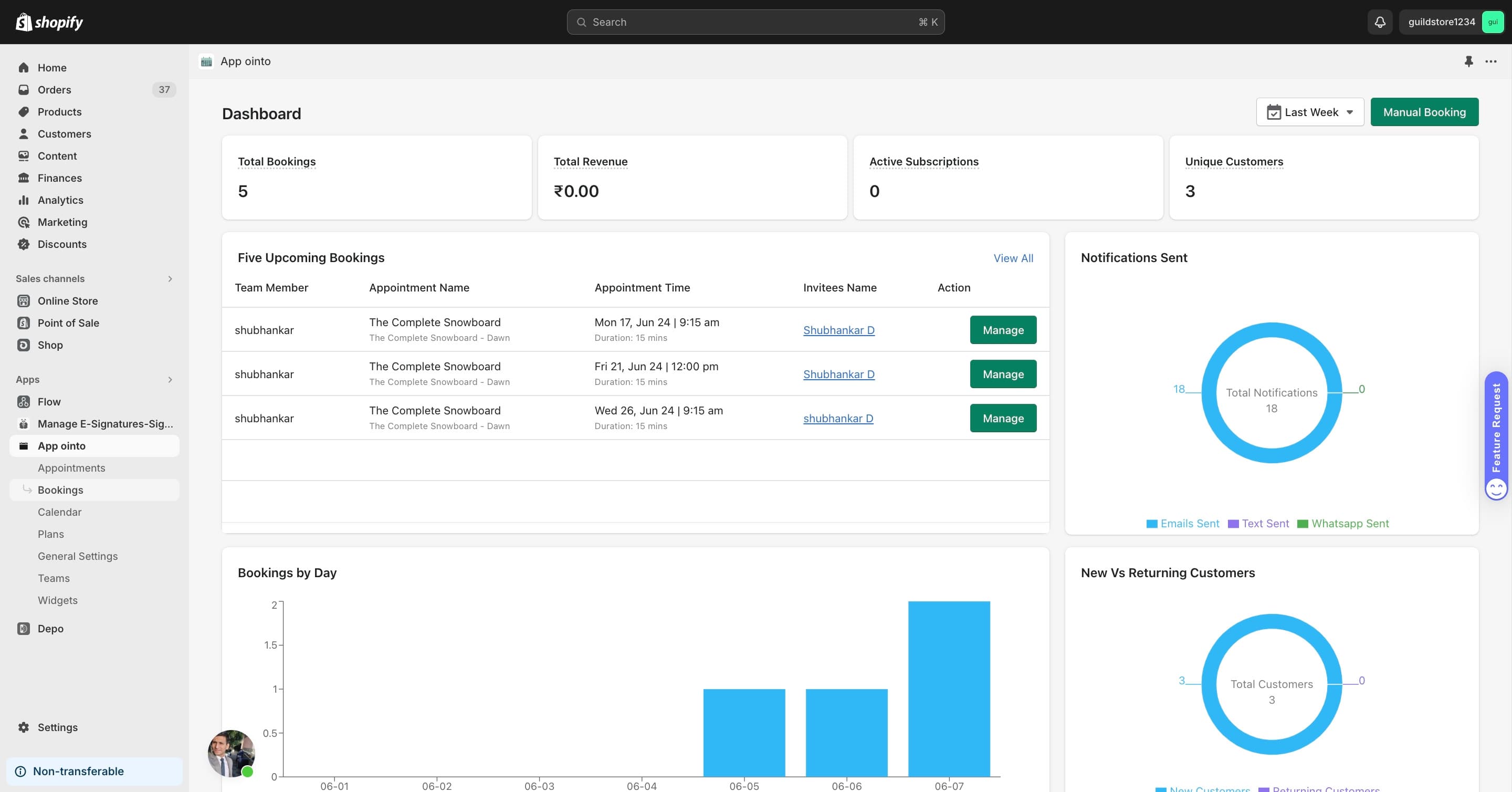
Task: Click the guildstore1234 account avatar
Action: [x=1493, y=22]
